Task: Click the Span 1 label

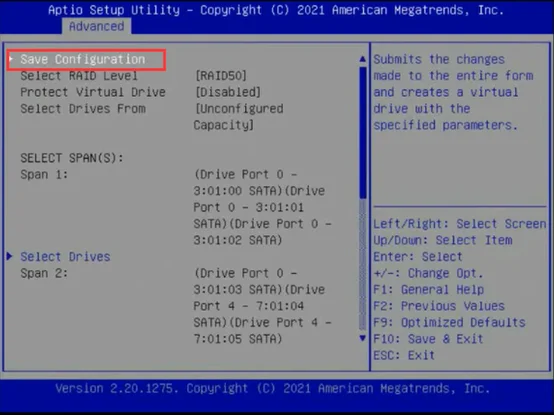Action: [44, 174]
